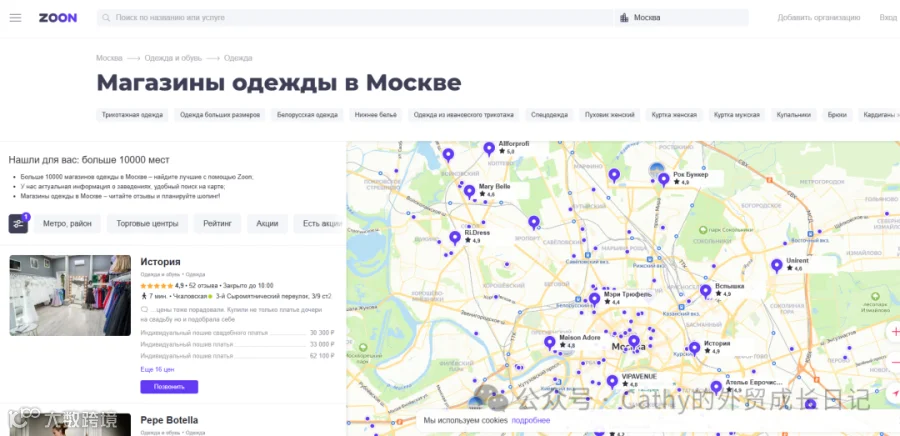Image resolution: width=900 pixels, height=436 pixels.
Task: Click the История map pin
Action: (695, 348)
